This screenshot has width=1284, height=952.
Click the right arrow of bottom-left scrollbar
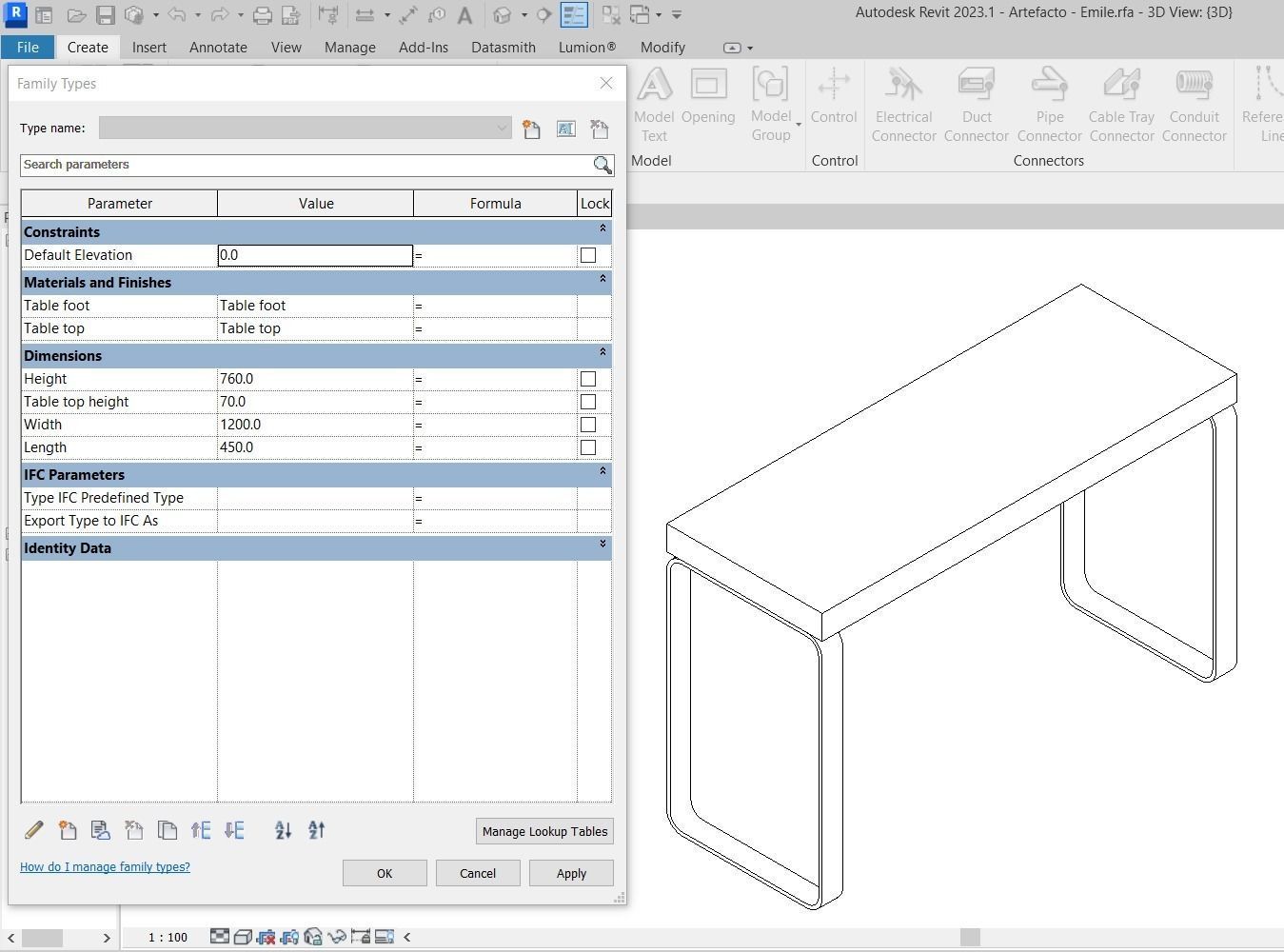107,938
